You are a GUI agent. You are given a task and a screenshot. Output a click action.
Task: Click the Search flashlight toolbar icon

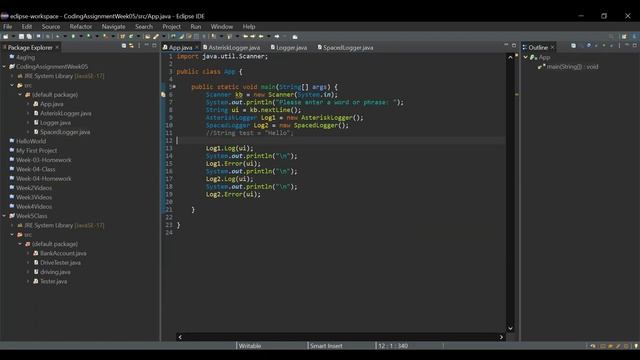tap(156, 36)
